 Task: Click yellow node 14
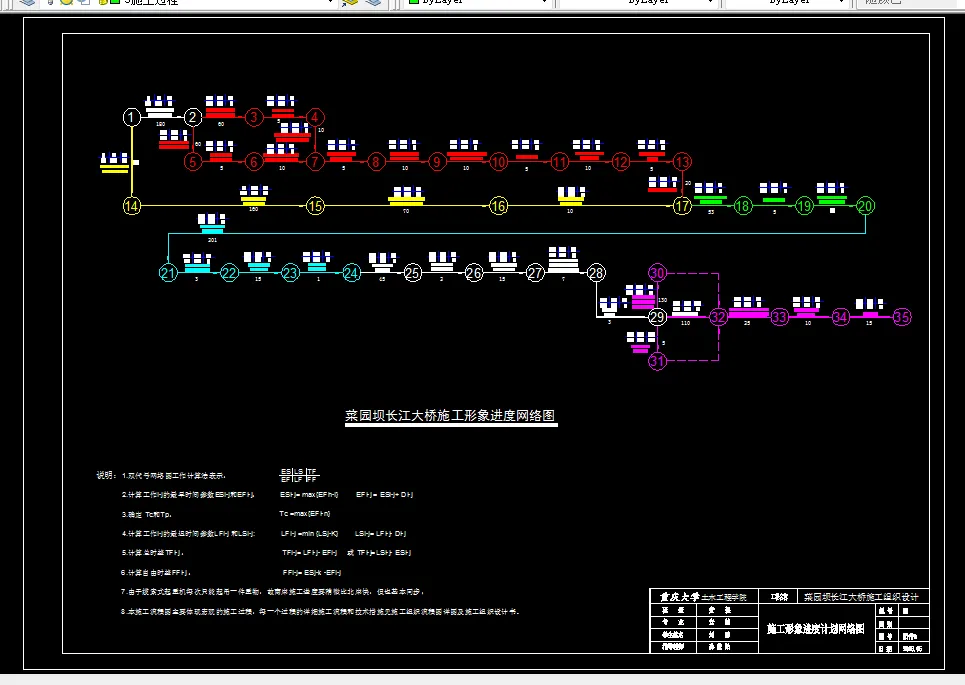[132, 206]
